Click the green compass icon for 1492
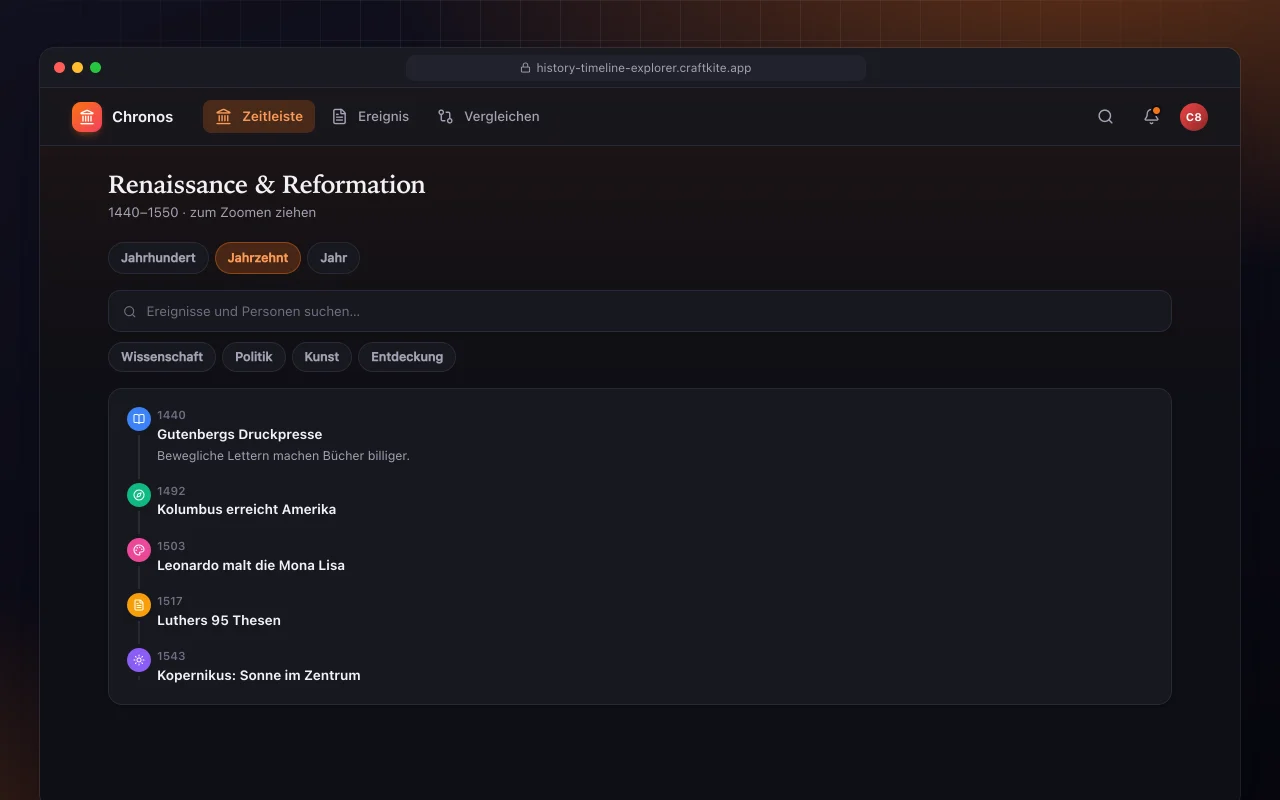The height and width of the screenshot is (800, 1280). (x=139, y=495)
